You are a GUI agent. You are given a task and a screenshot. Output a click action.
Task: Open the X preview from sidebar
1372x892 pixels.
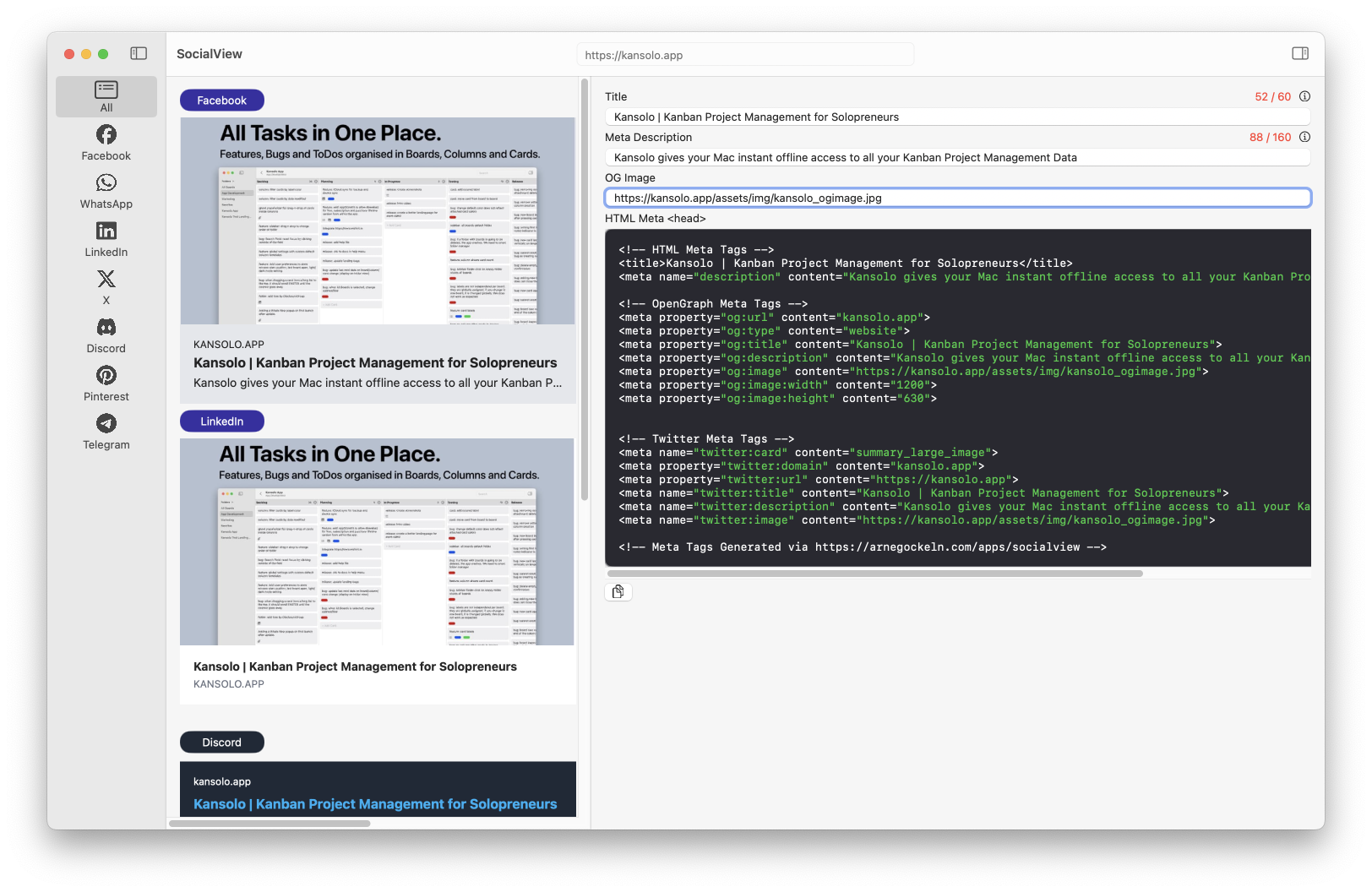(x=106, y=288)
